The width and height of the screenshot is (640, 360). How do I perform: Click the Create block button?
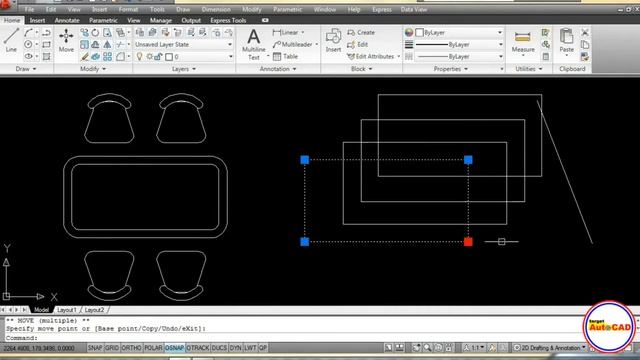click(361, 33)
